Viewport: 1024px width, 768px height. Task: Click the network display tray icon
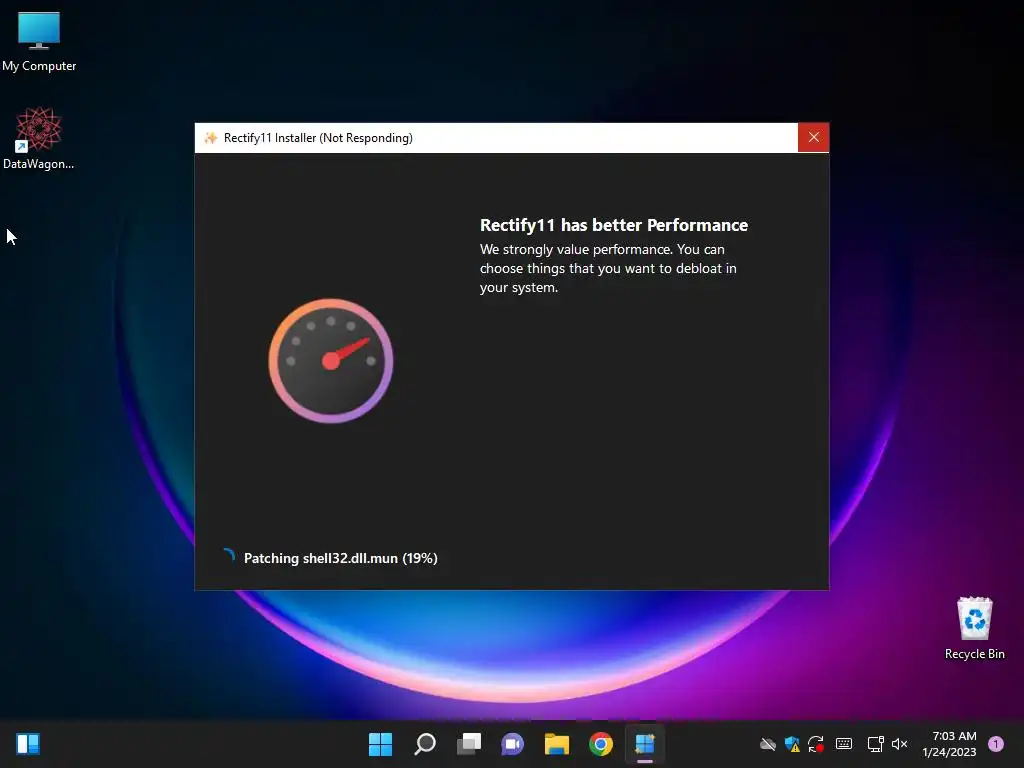coord(875,744)
